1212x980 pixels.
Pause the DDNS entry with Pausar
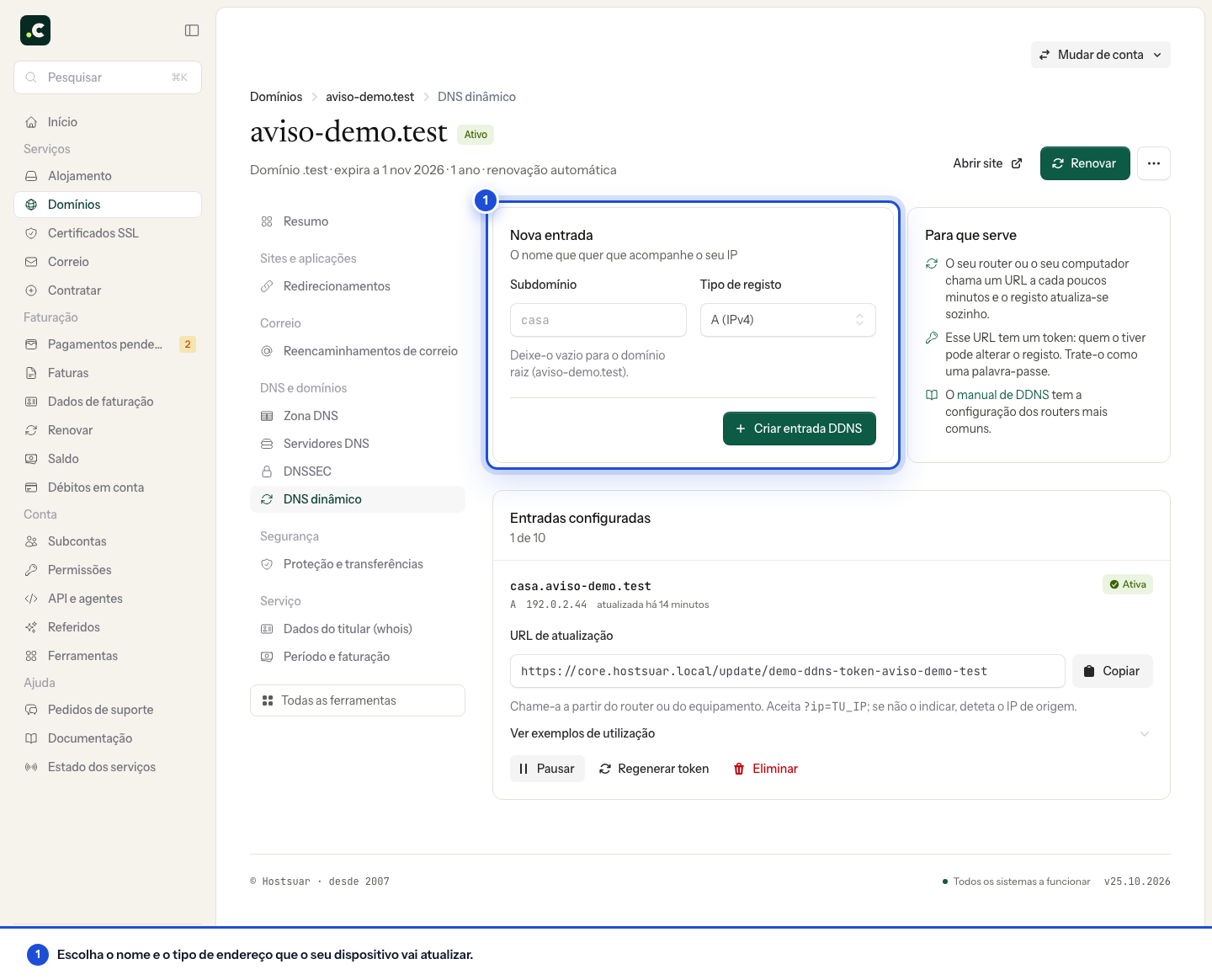pos(547,769)
